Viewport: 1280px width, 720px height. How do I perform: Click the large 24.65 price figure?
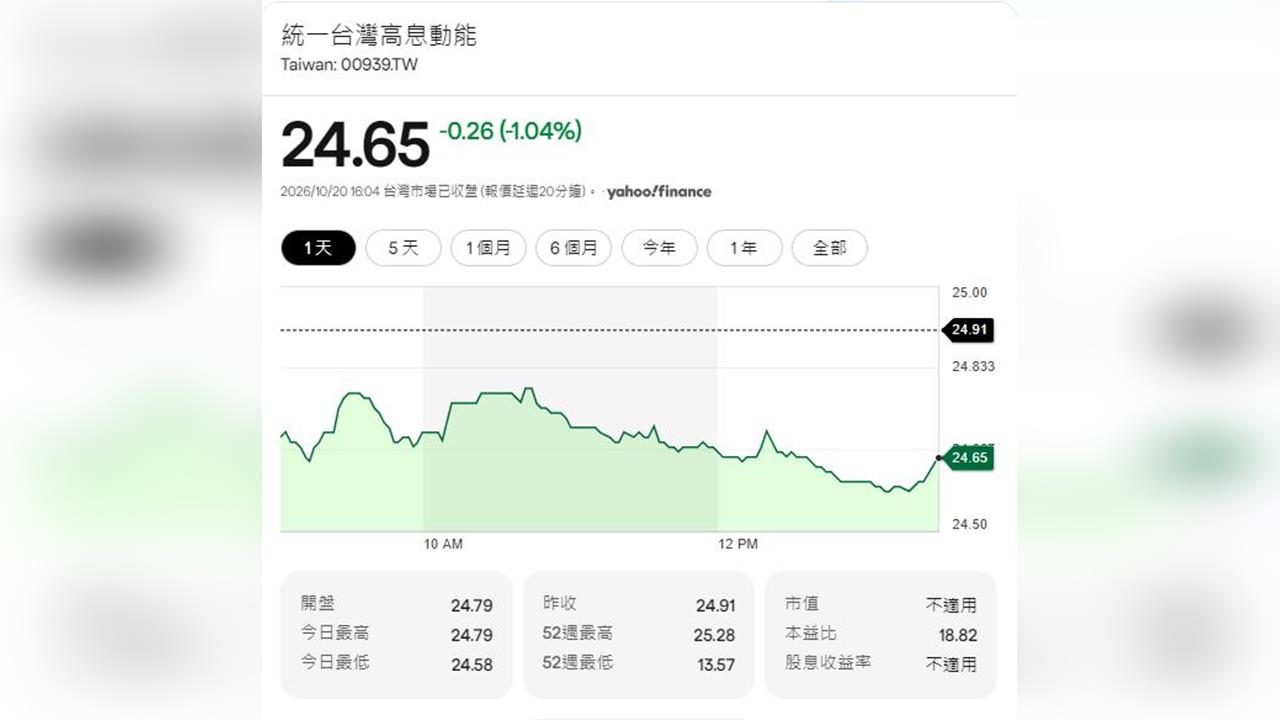pos(355,145)
